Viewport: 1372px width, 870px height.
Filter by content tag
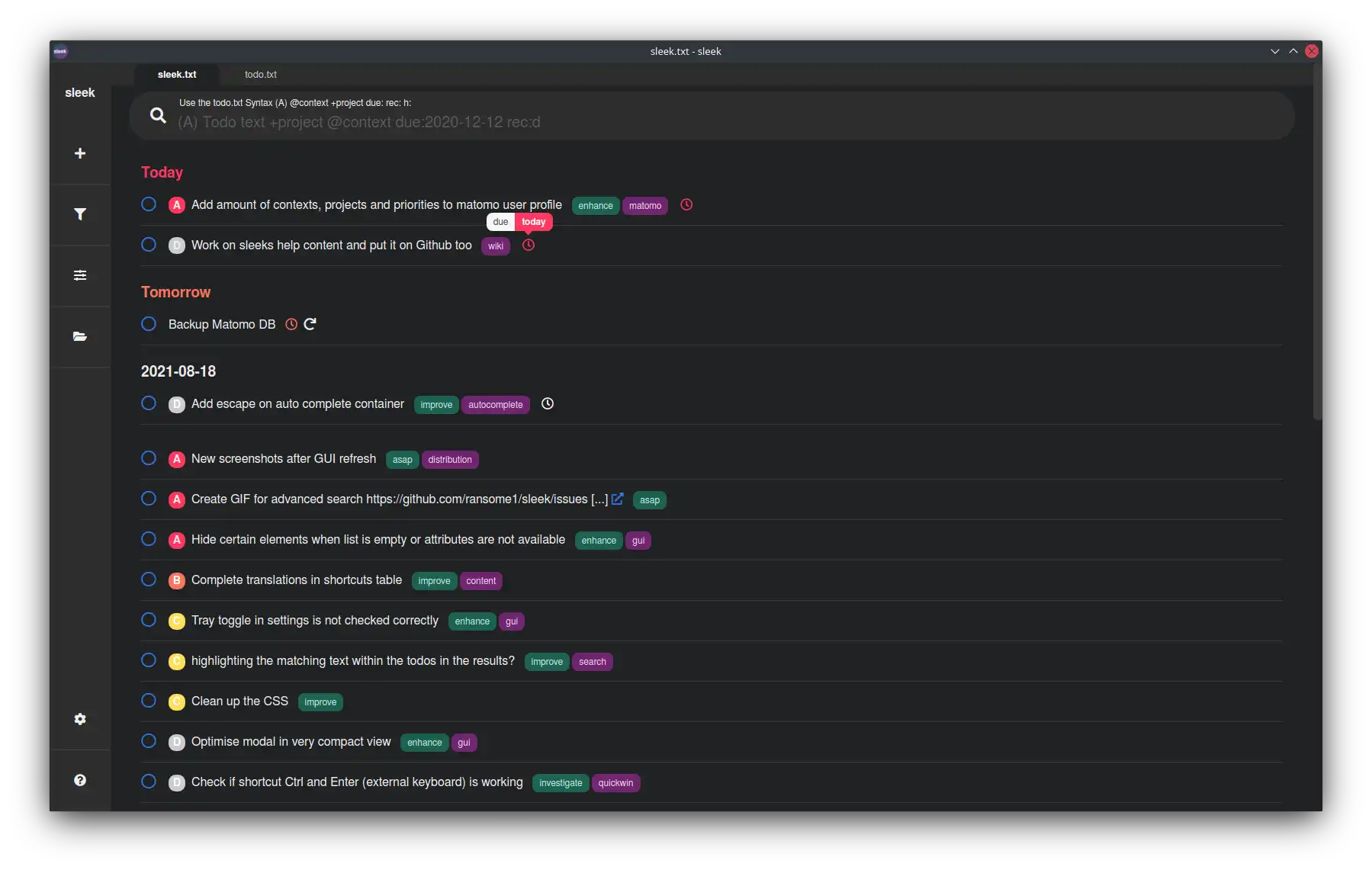pyautogui.click(x=481, y=581)
